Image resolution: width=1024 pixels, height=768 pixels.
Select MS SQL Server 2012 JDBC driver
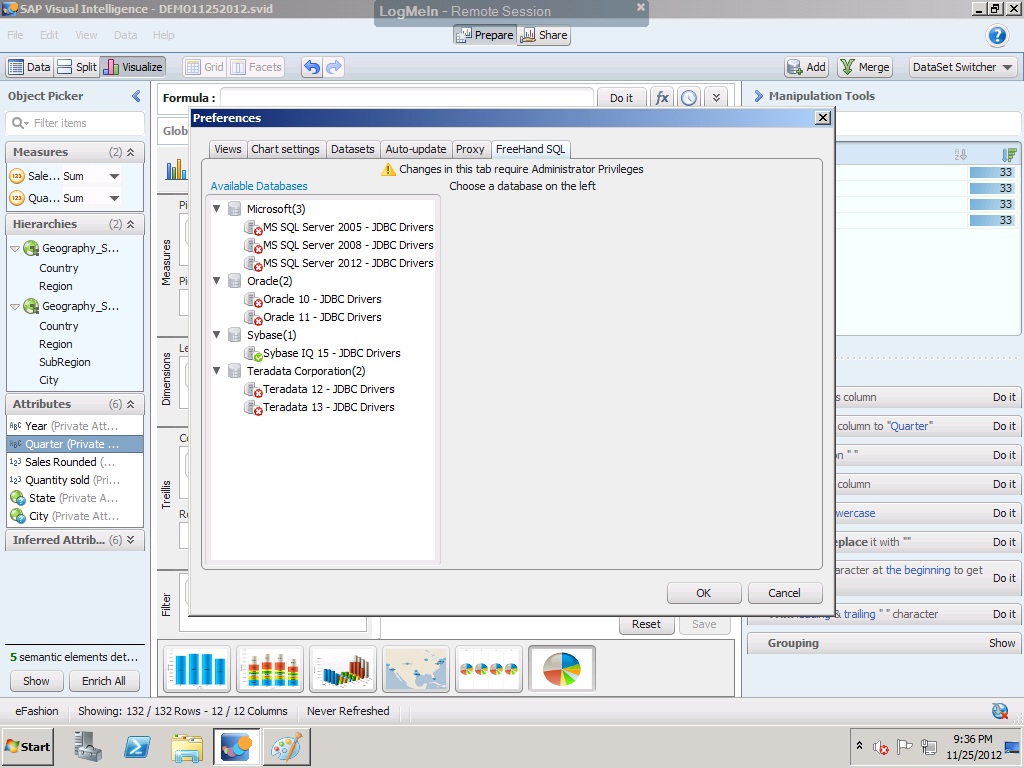339,263
